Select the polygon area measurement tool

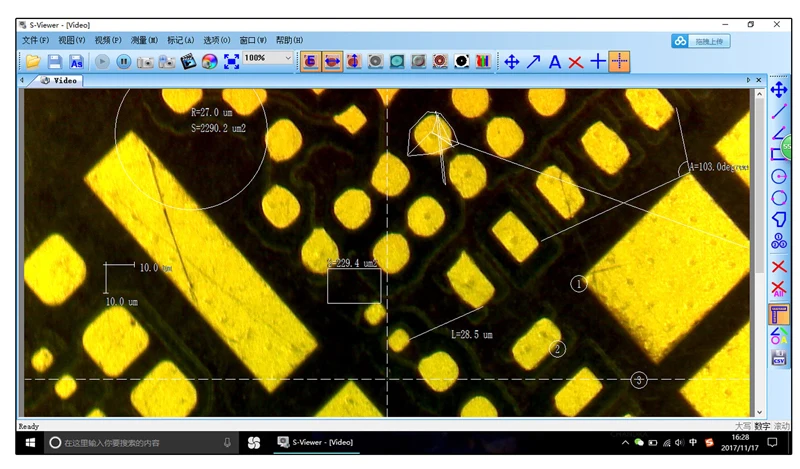point(779,219)
